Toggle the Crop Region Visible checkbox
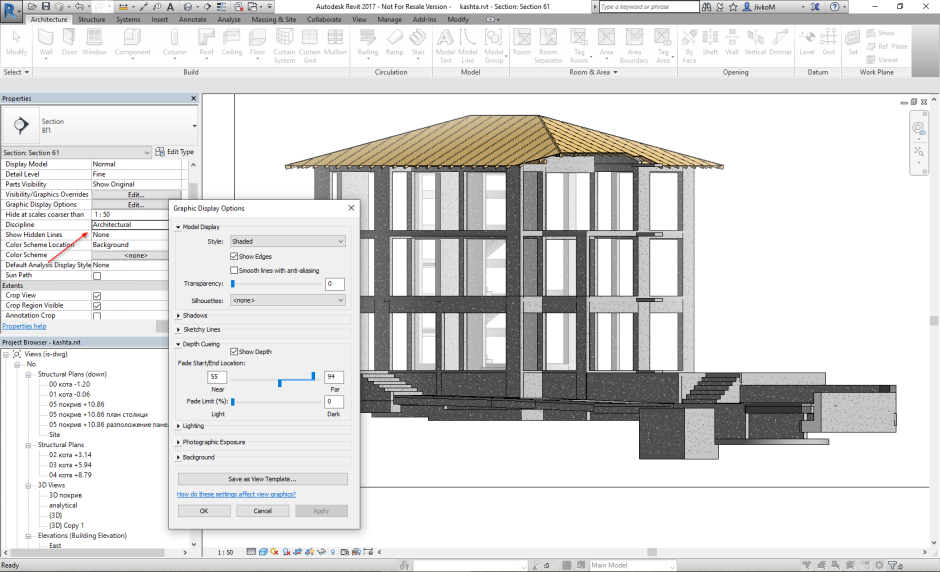940x572 pixels. (x=97, y=306)
